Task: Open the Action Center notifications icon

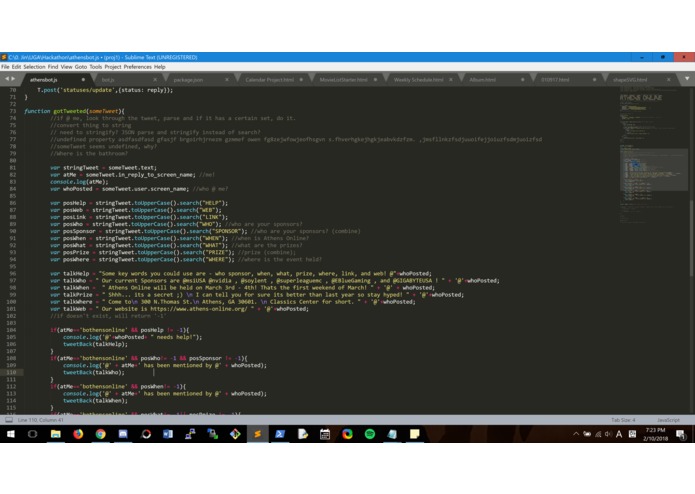Action: coord(681,434)
